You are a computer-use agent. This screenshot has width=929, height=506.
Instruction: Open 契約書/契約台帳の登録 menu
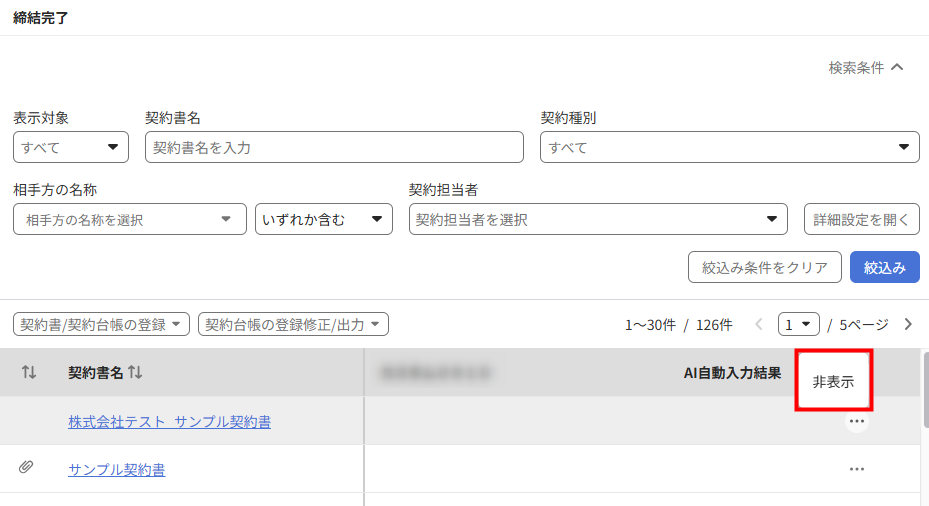coord(101,324)
